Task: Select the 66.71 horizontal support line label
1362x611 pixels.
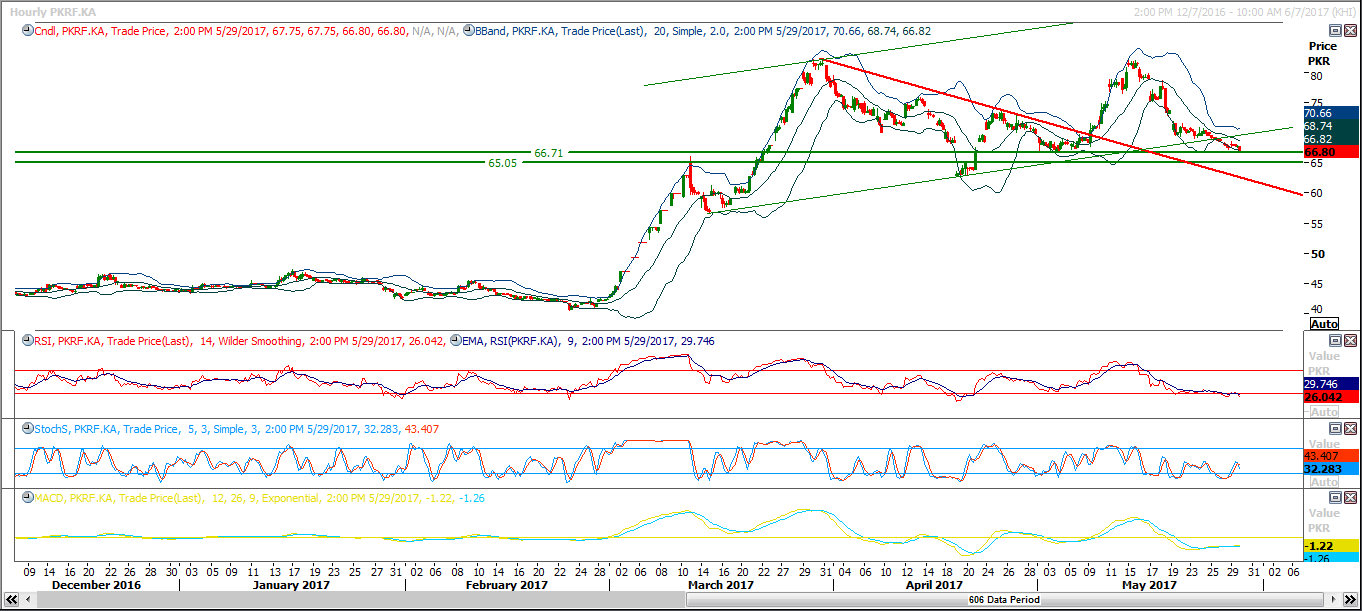Action: coord(548,153)
